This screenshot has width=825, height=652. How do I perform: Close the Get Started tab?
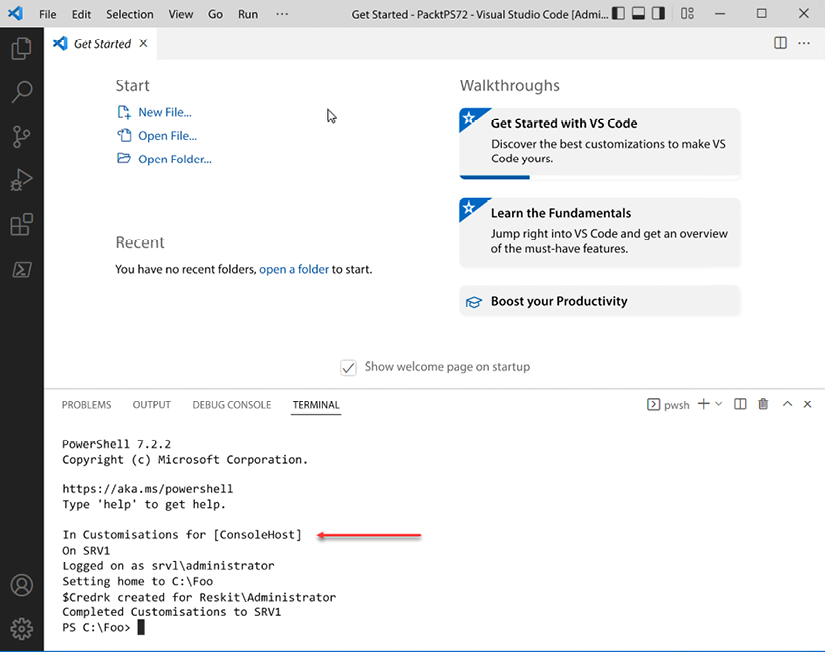click(x=143, y=43)
